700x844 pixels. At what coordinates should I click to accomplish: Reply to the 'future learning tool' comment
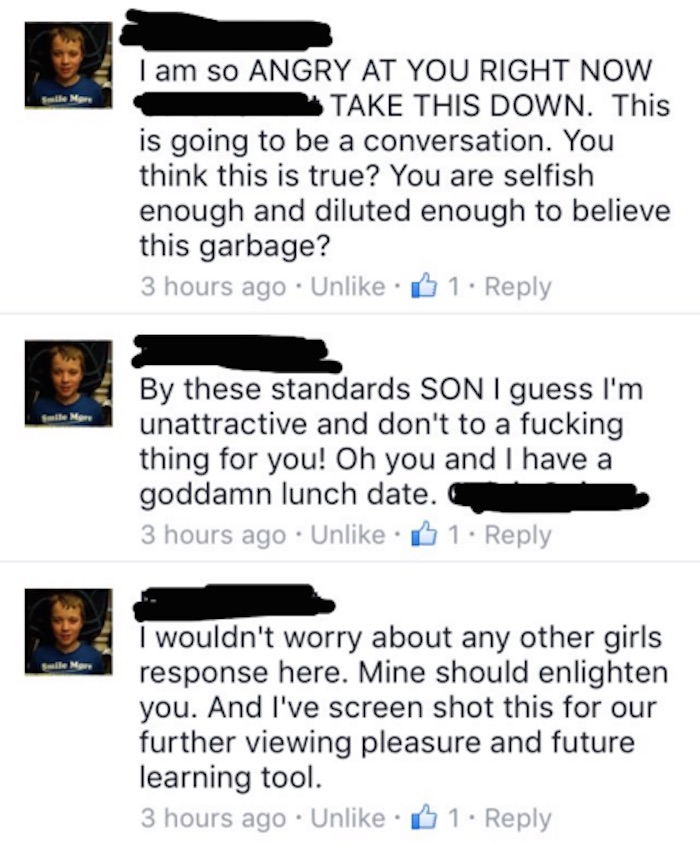pos(518,819)
